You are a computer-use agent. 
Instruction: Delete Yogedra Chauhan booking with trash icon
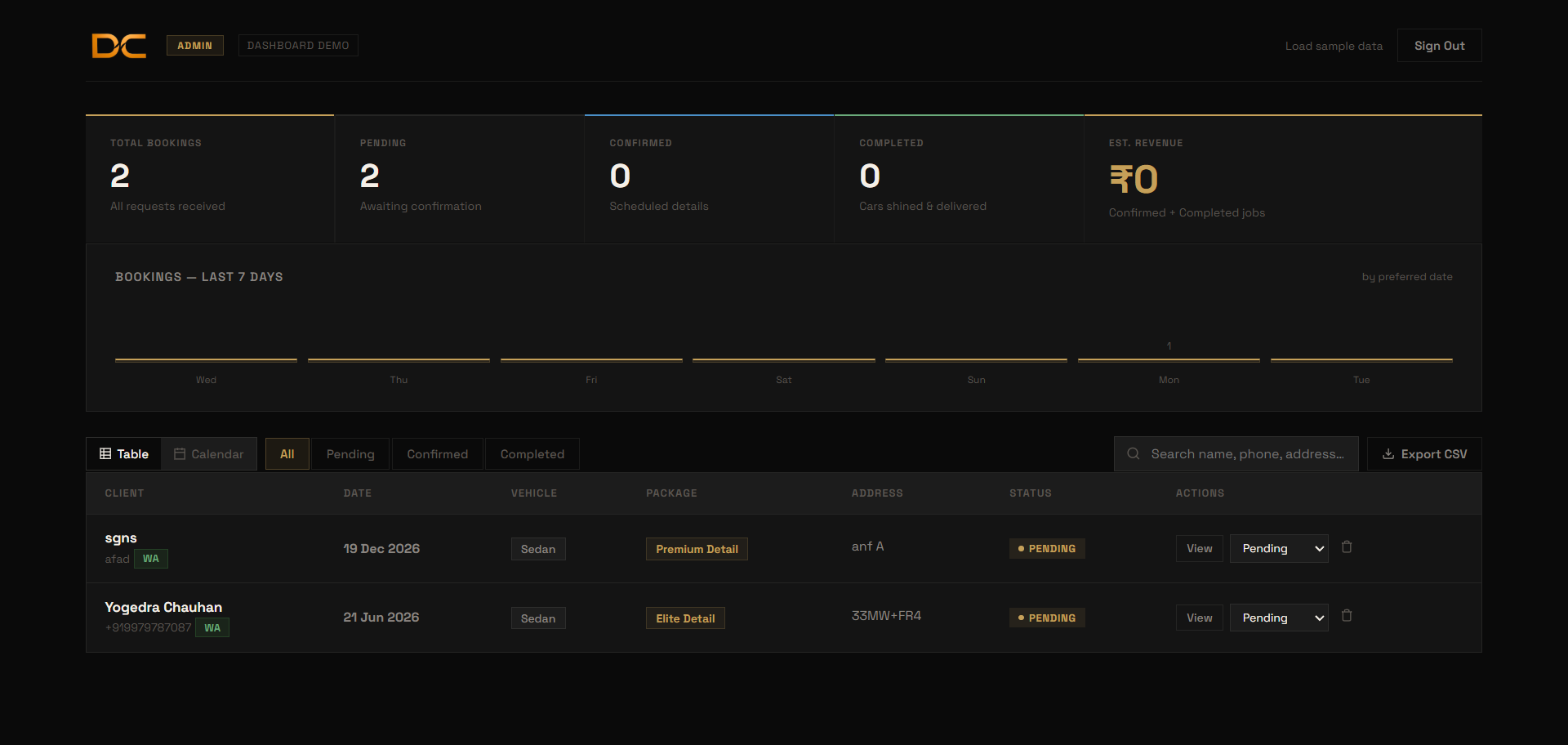tap(1347, 616)
